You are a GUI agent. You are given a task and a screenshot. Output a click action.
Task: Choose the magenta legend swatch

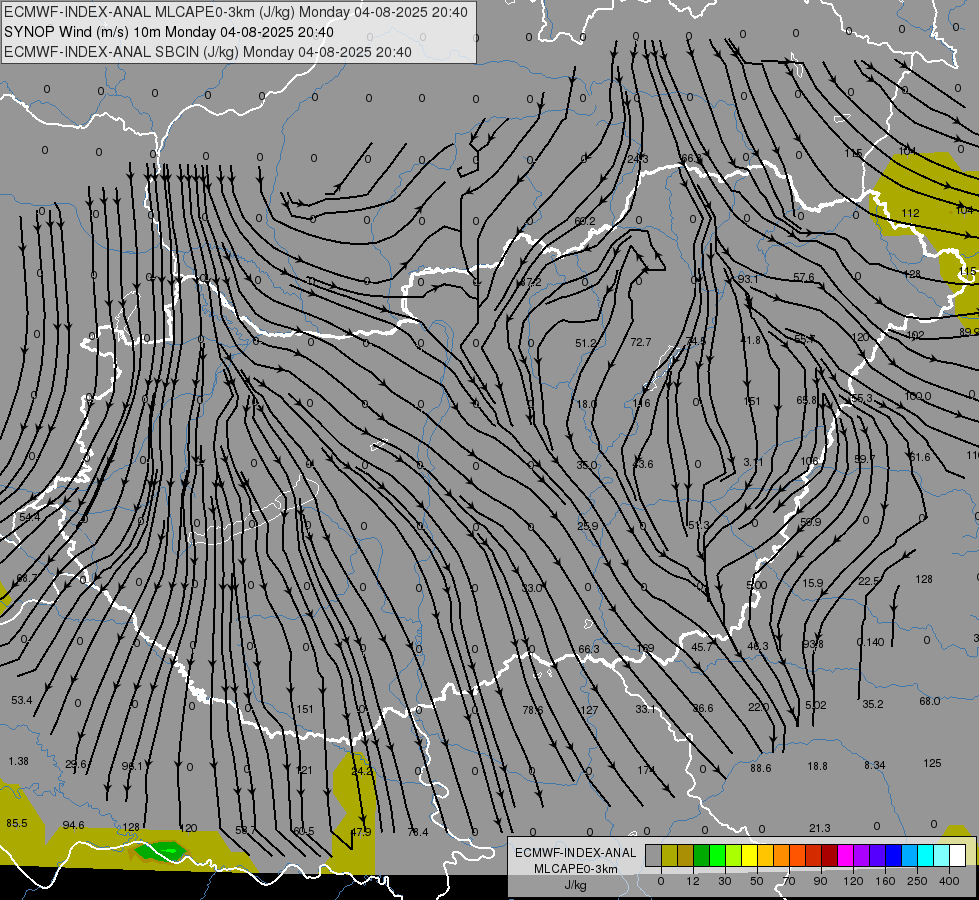846,855
